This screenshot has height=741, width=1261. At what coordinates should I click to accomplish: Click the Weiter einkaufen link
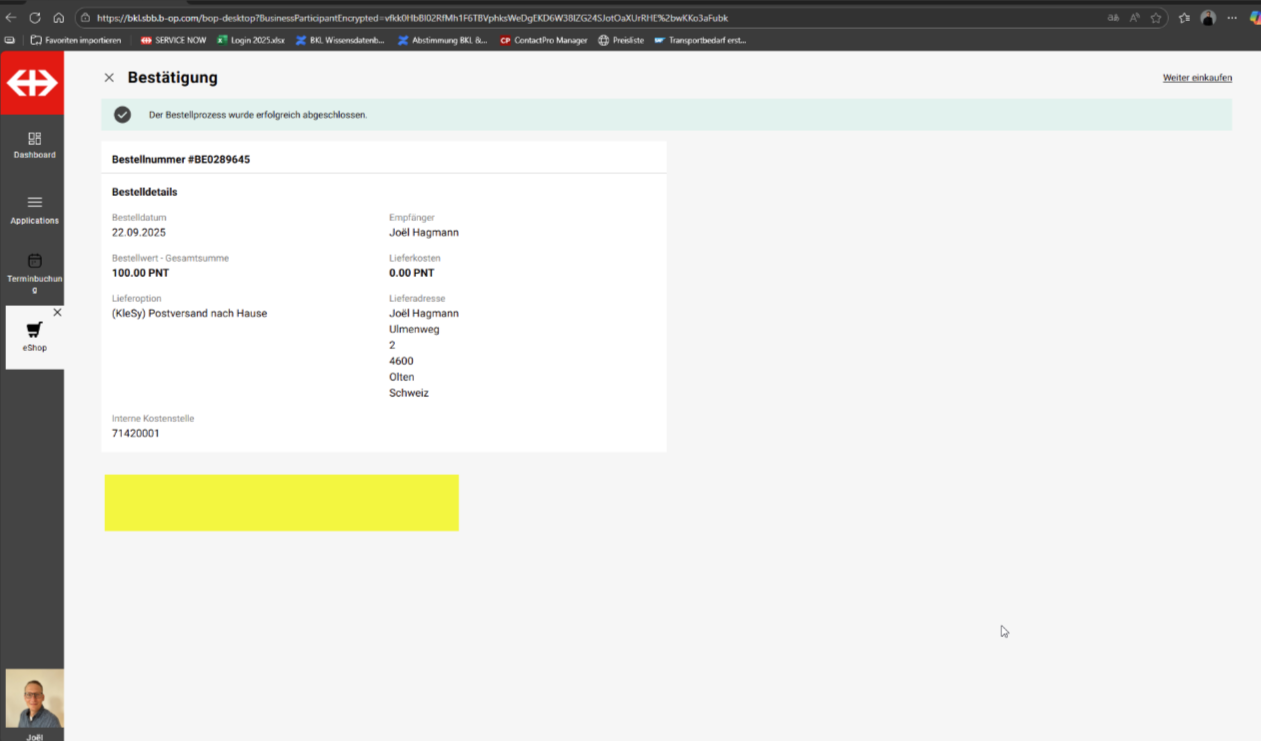coord(1196,78)
